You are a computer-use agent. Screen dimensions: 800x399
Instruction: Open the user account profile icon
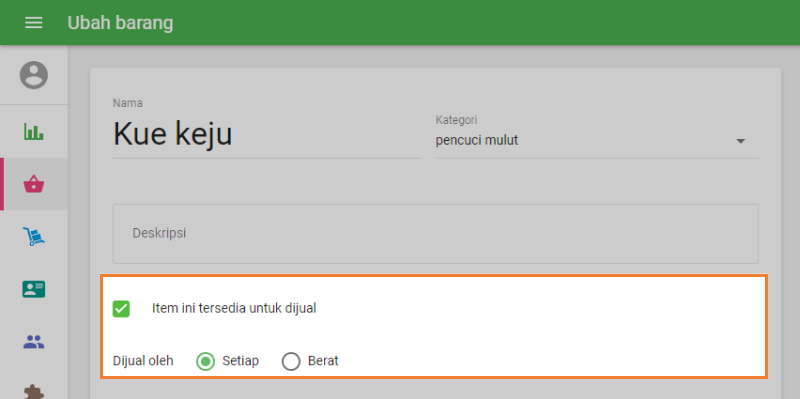(x=34, y=75)
